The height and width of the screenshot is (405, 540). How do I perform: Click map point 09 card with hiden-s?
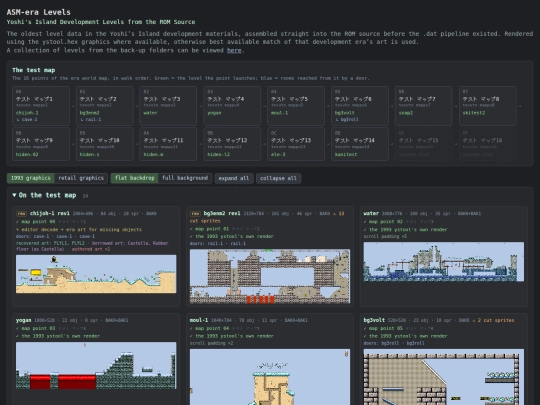(x=105, y=144)
